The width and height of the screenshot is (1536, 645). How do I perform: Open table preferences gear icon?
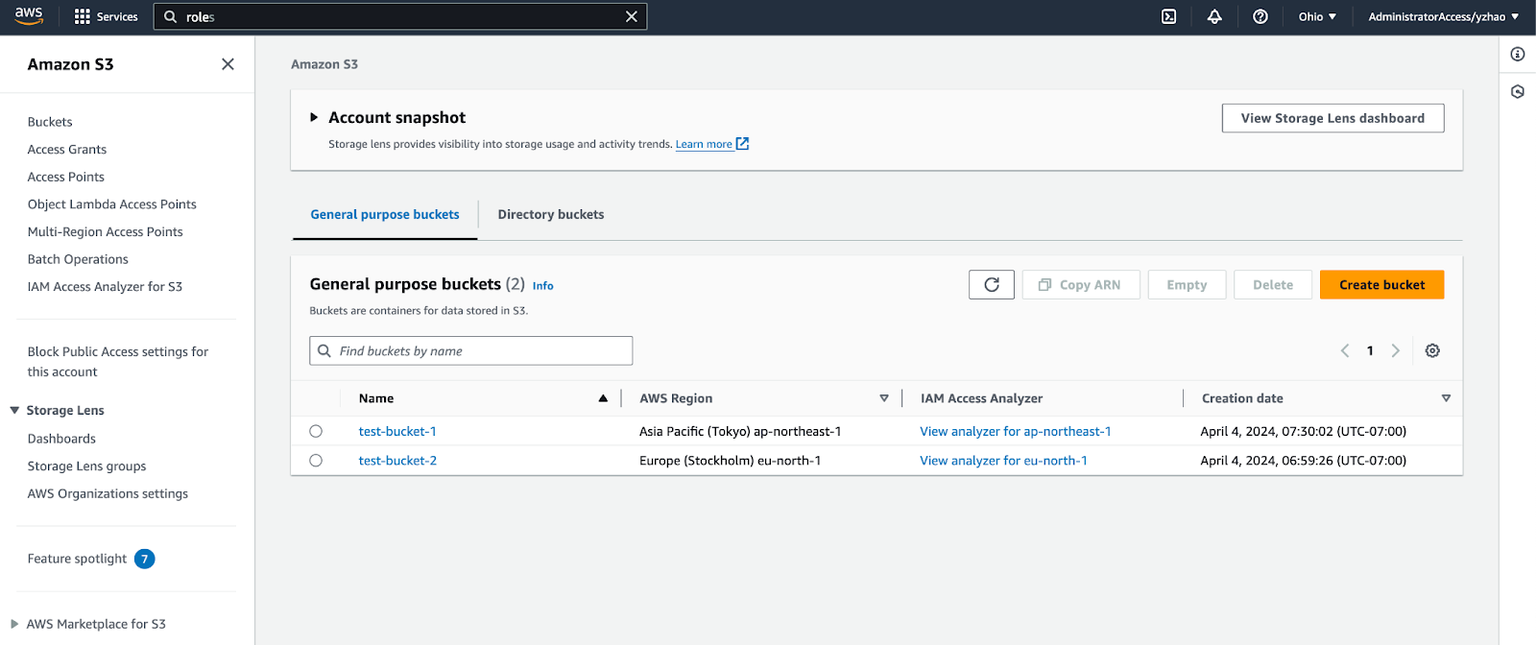pos(1432,351)
